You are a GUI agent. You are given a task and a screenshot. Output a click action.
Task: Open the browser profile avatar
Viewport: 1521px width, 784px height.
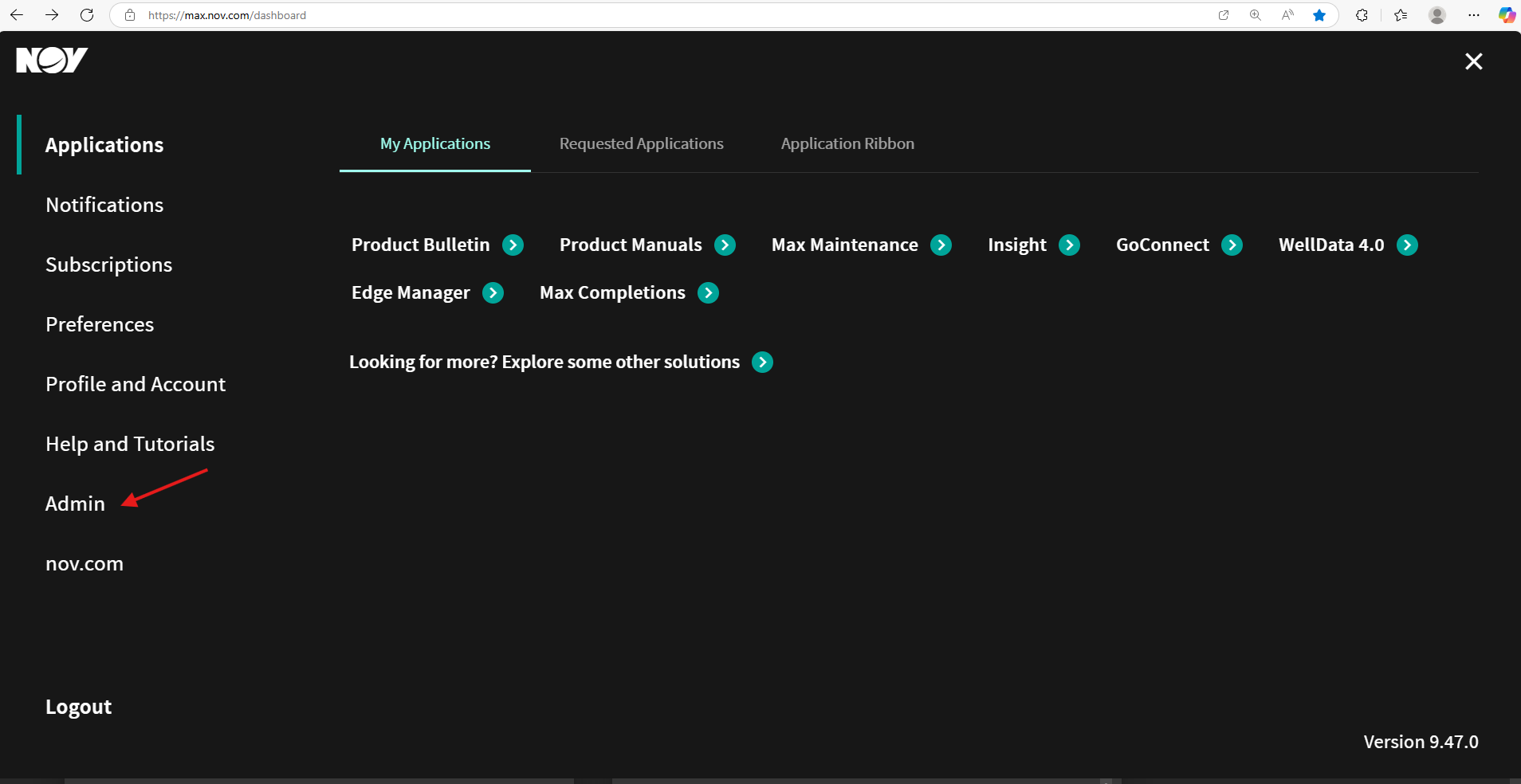coord(1437,15)
